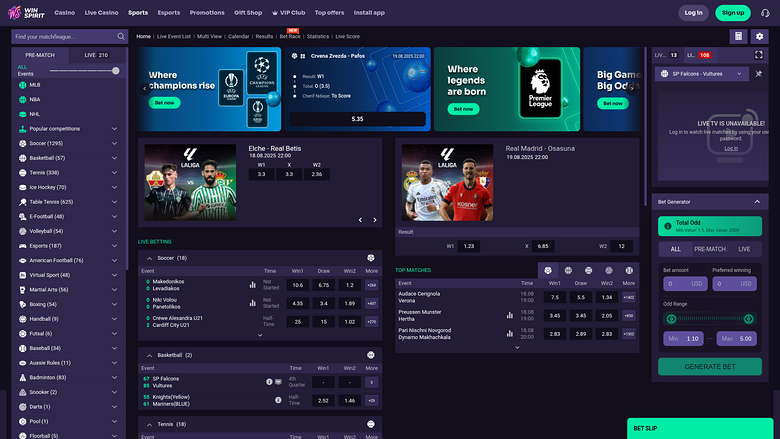Select Total Odd option in Bet Generator
The image size is (780, 439).
(x=710, y=226)
